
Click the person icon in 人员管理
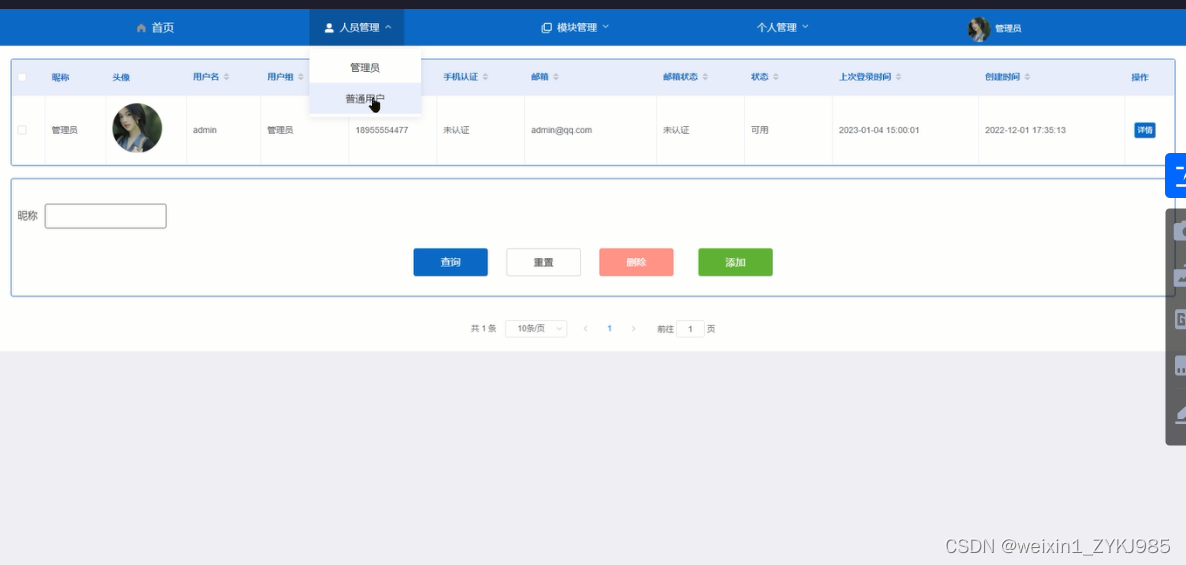coord(329,28)
